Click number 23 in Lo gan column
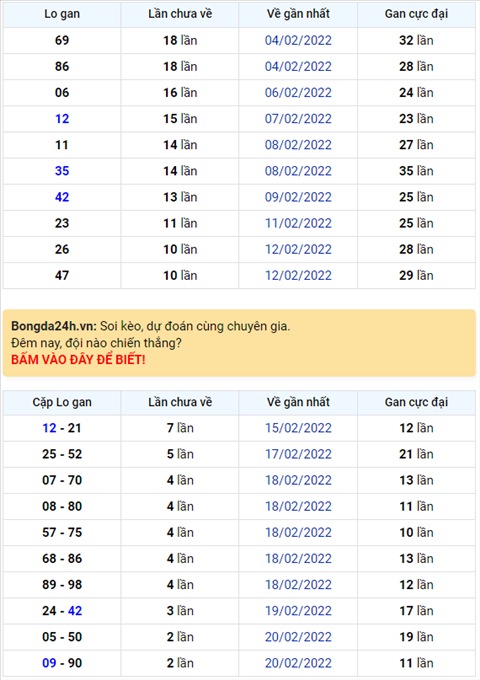The height and width of the screenshot is (680, 480). [x=62, y=223]
